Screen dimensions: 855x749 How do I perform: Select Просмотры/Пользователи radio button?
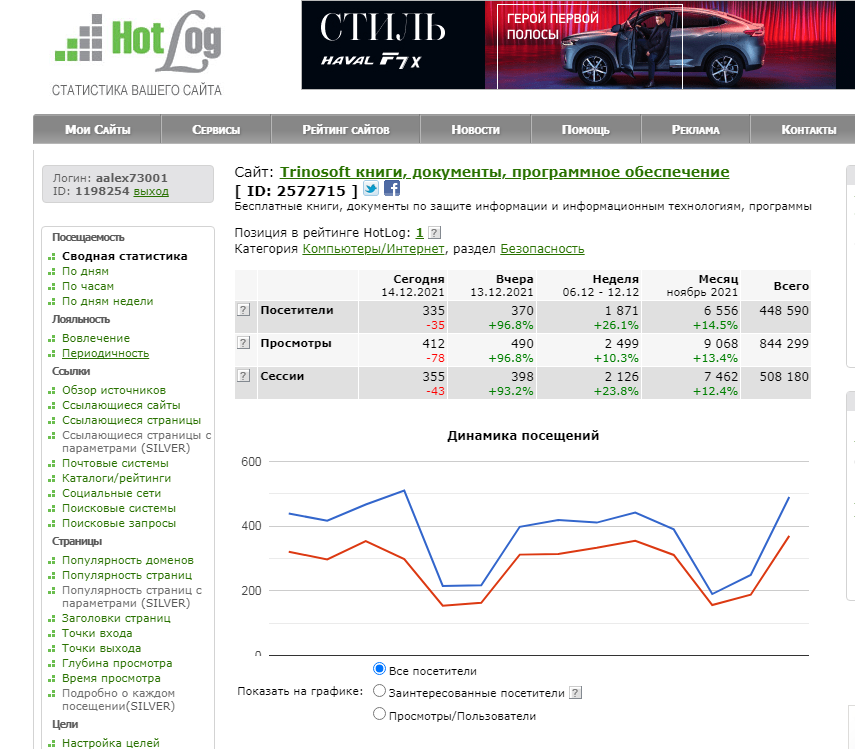point(380,714)
